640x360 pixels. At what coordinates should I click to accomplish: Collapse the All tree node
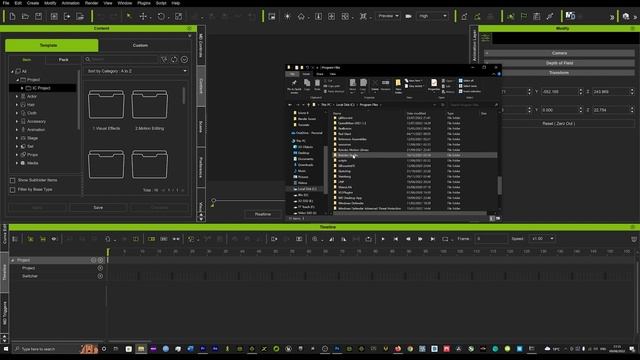[x=12, y=71]
